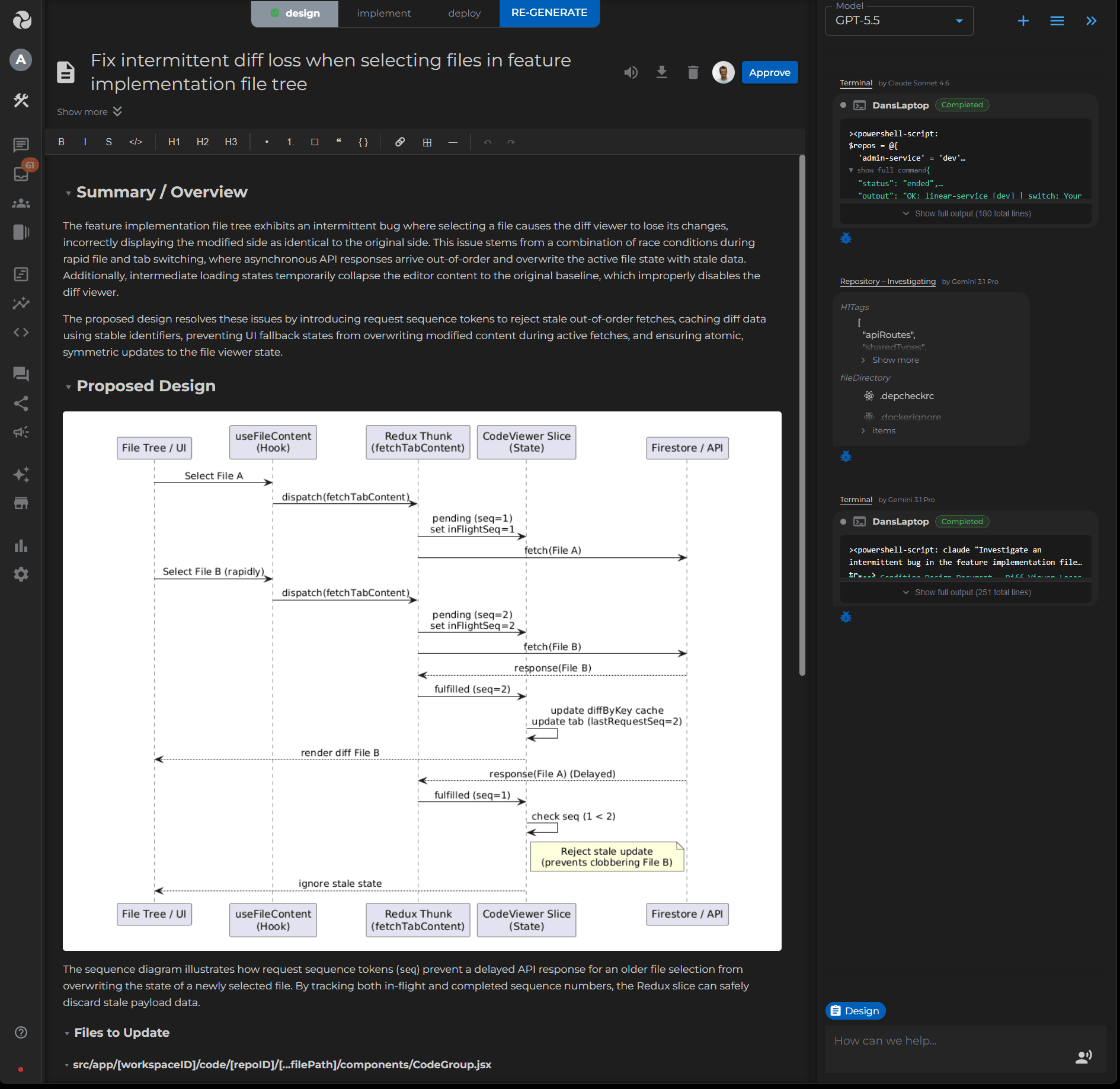This screenshot has height=1089, width=1120.
Task: Click the speaker read-aloud icon
Action: (x=631, y=72)
